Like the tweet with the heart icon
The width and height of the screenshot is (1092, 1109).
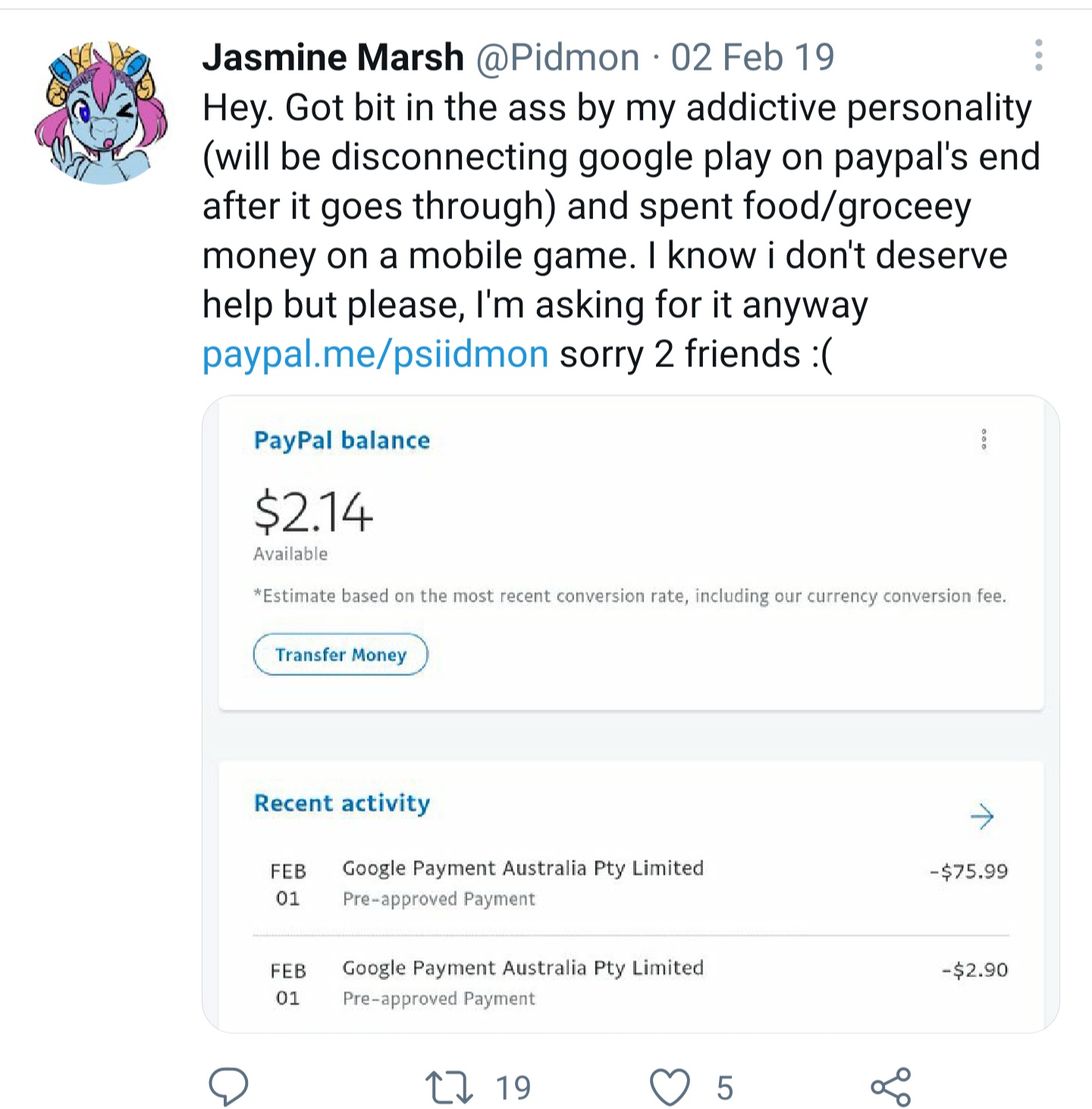coord(670,1087)
